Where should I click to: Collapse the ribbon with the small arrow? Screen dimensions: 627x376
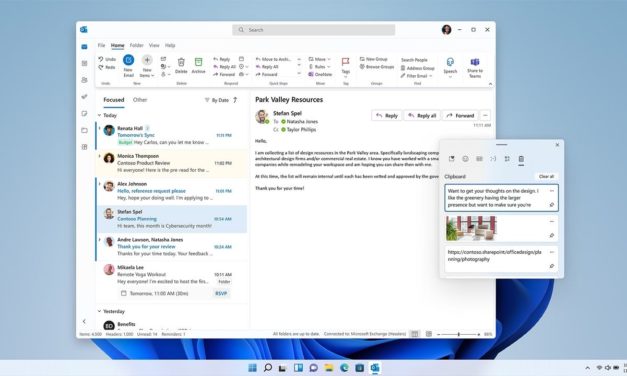(x=490, y=84)
